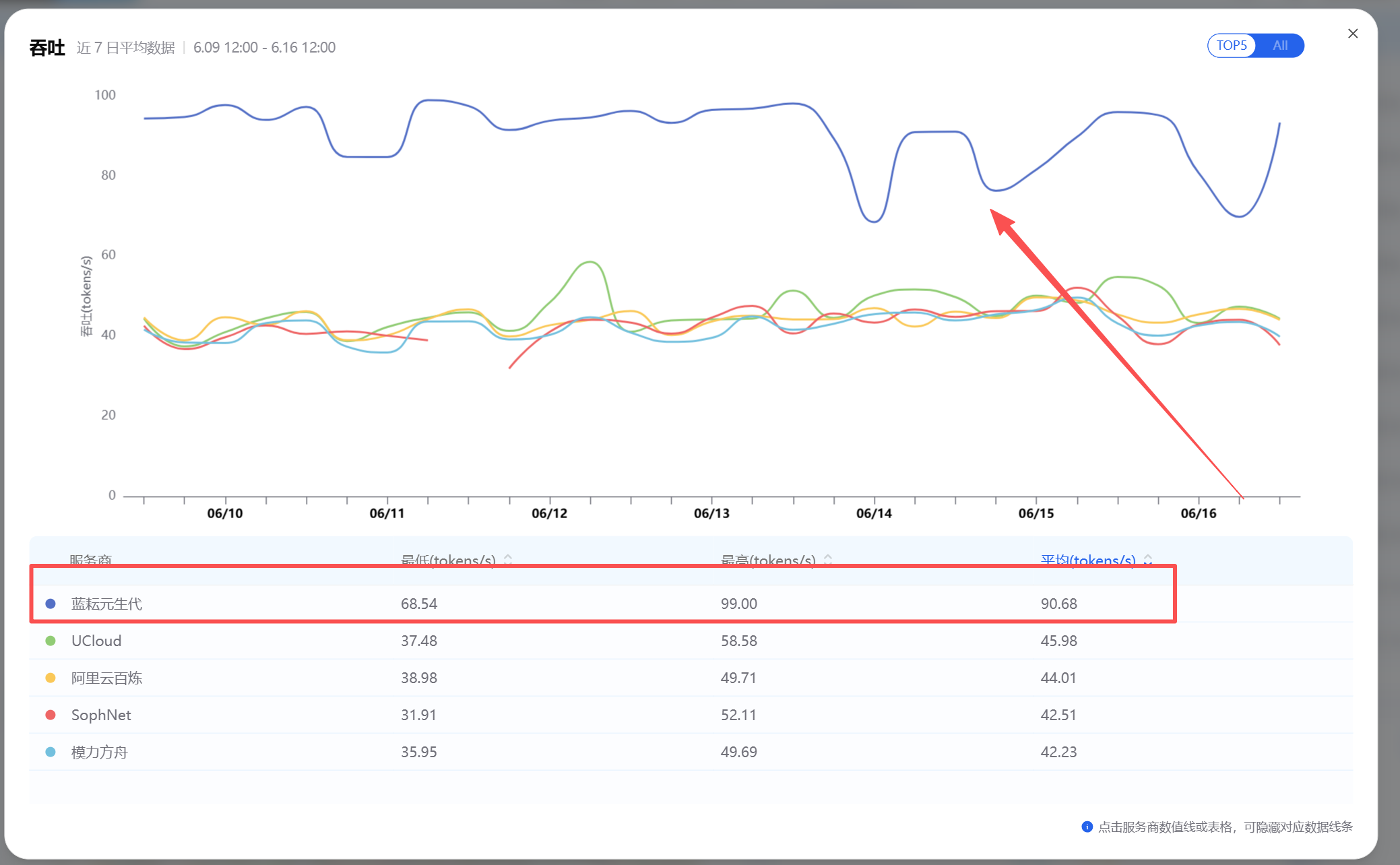
Task: Click the 06/13 x-axis date label
Action: point(712,513)
